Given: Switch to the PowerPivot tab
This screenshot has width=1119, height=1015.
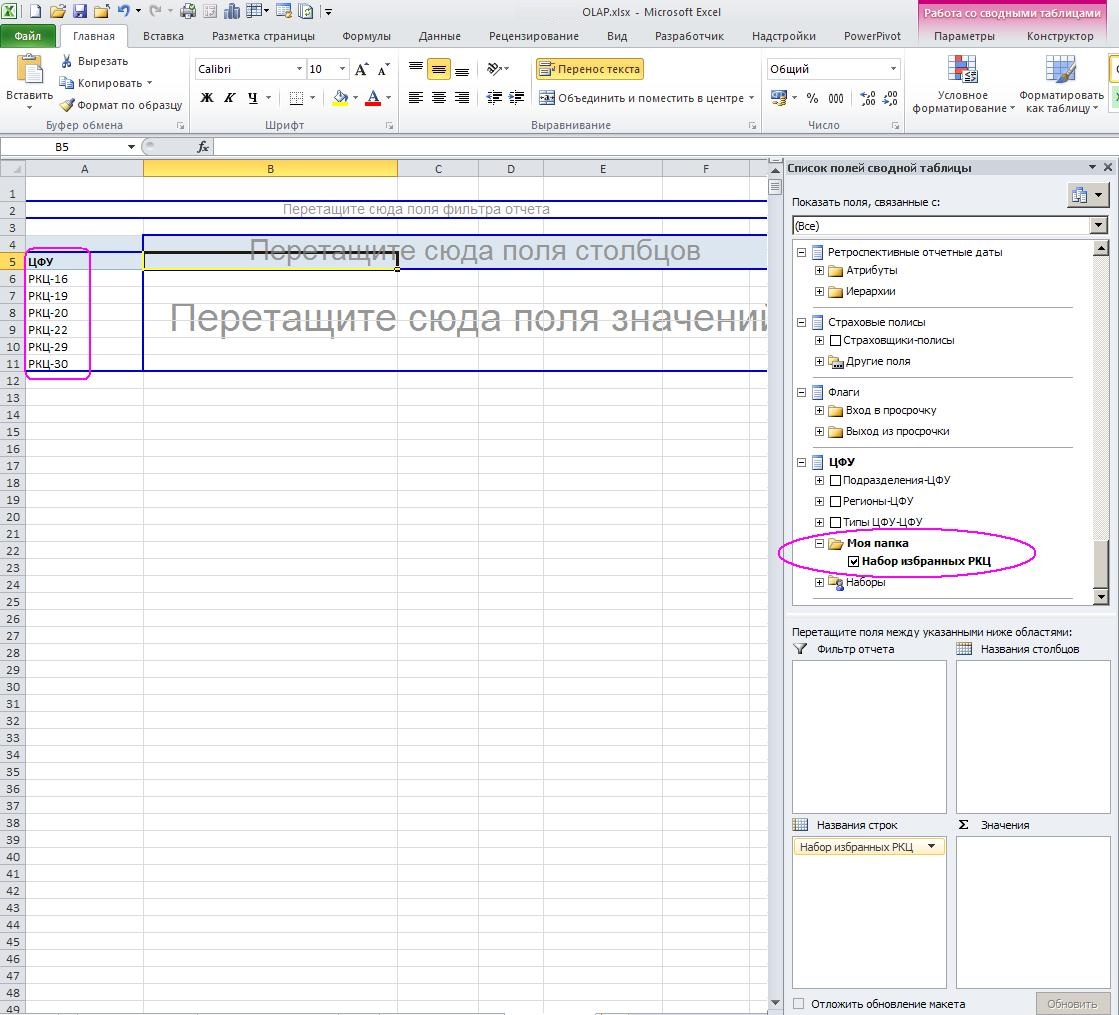Looking at the screenshot, I should pos(872,36).
